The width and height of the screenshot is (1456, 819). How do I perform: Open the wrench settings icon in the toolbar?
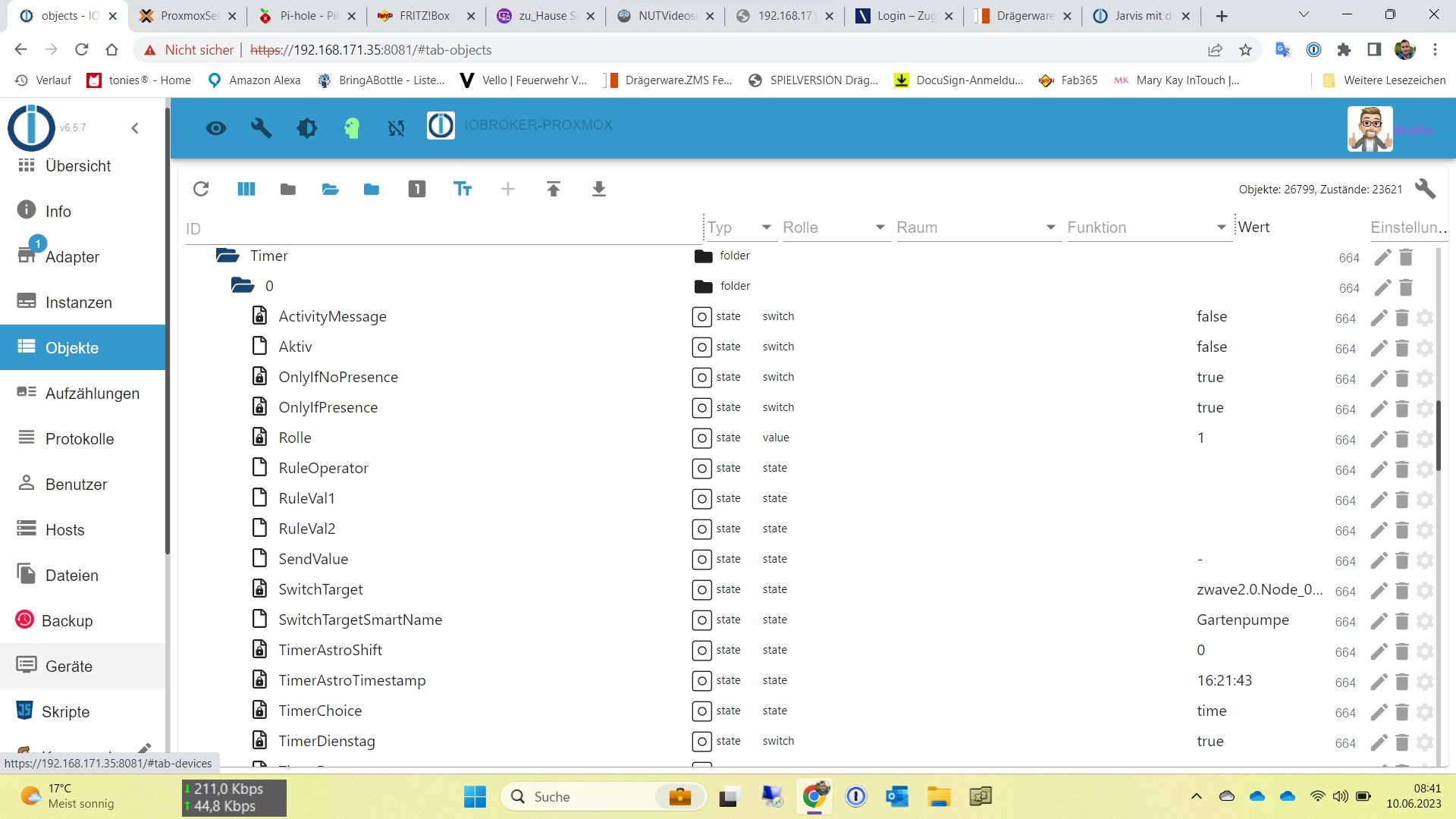pos(261,127)
